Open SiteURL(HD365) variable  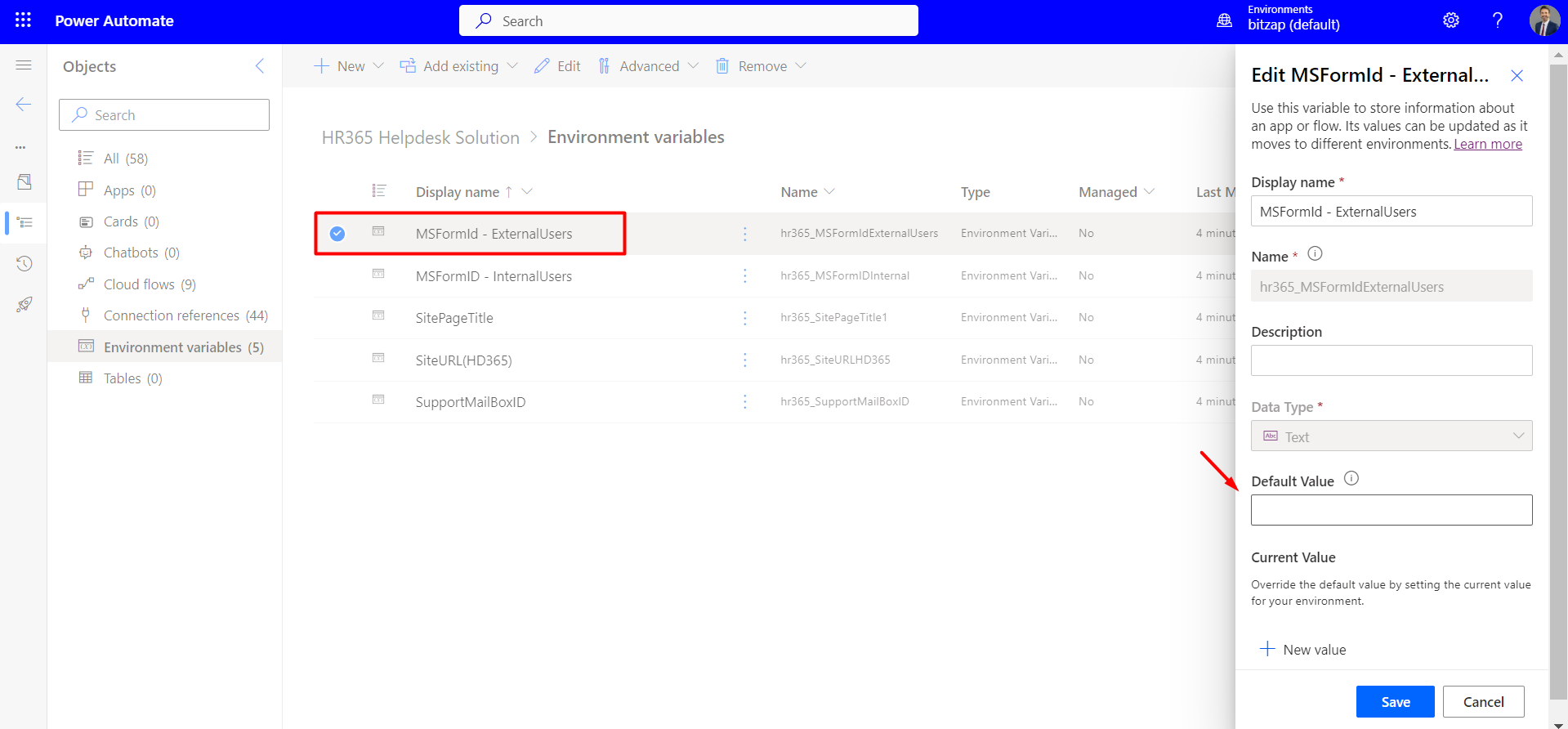463,360
